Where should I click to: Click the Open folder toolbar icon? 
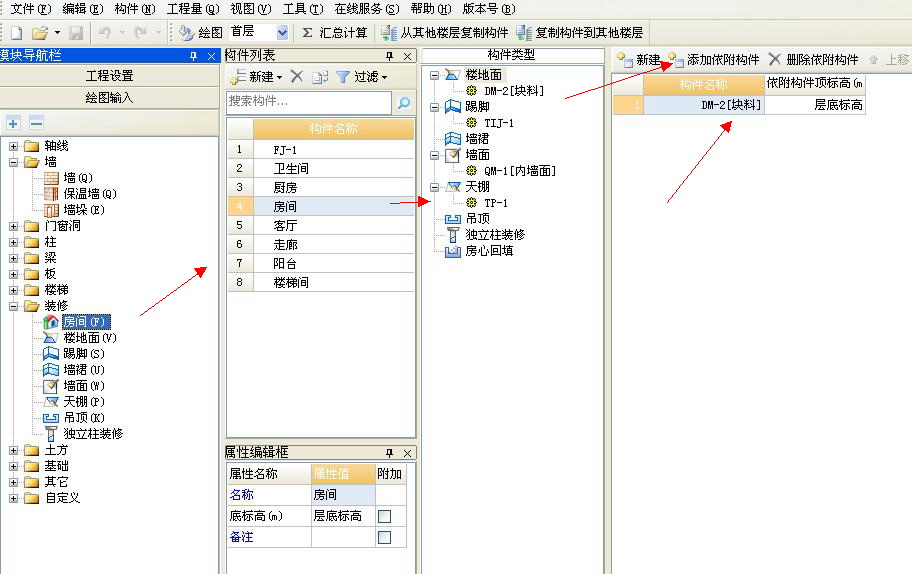coord(40,33)
